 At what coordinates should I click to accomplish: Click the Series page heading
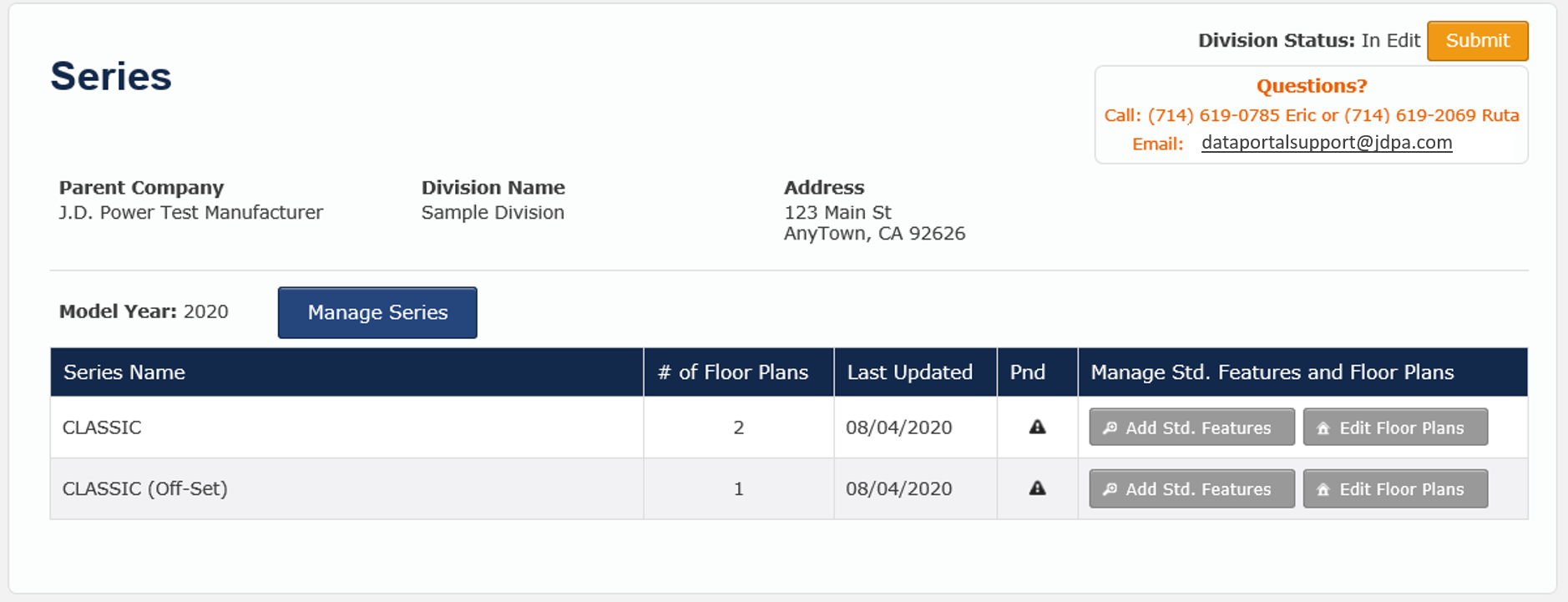111,76
